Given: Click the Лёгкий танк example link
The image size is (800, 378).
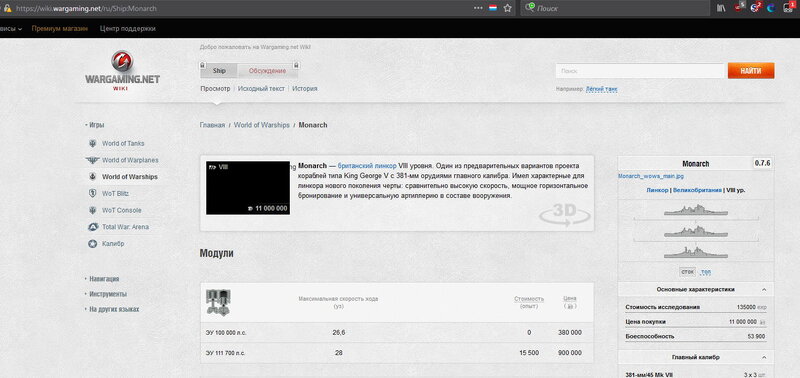Looking at the screenshot, I should 602,89.
